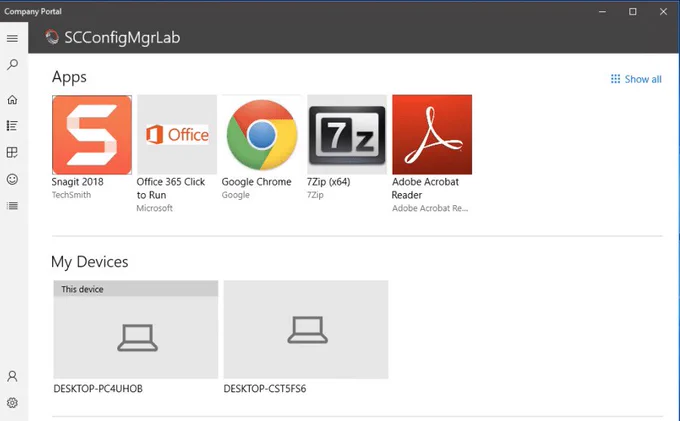Open the hamburger navigation menu
The height and width of the screenshot is (421, 680).
coord(12,39)
